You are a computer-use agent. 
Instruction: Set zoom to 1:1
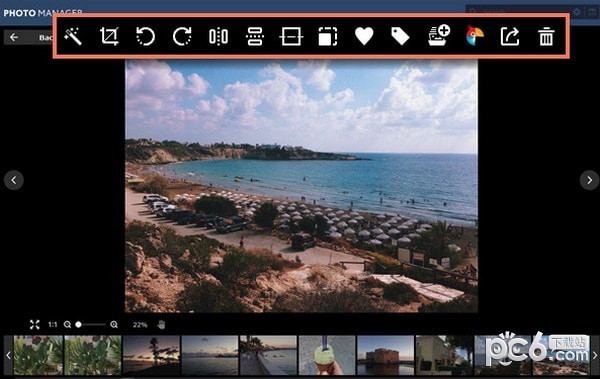[x=52, y=325]
